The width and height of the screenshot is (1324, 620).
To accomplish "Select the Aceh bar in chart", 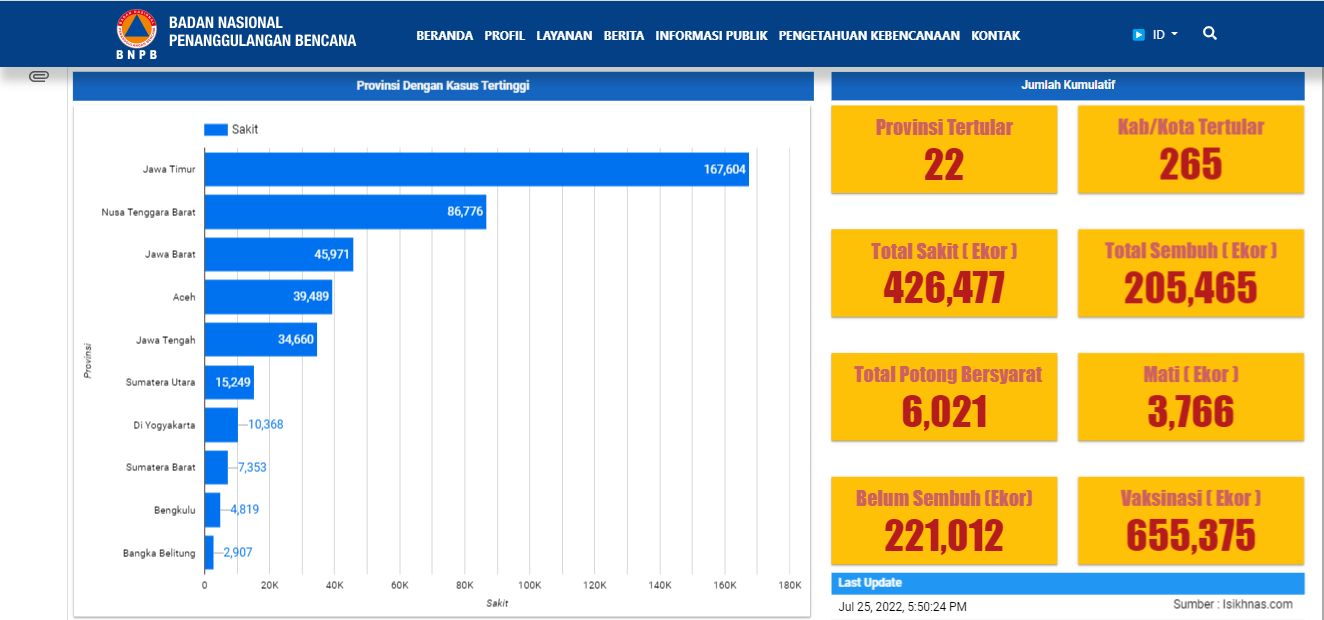I will [x=268, y=297].
